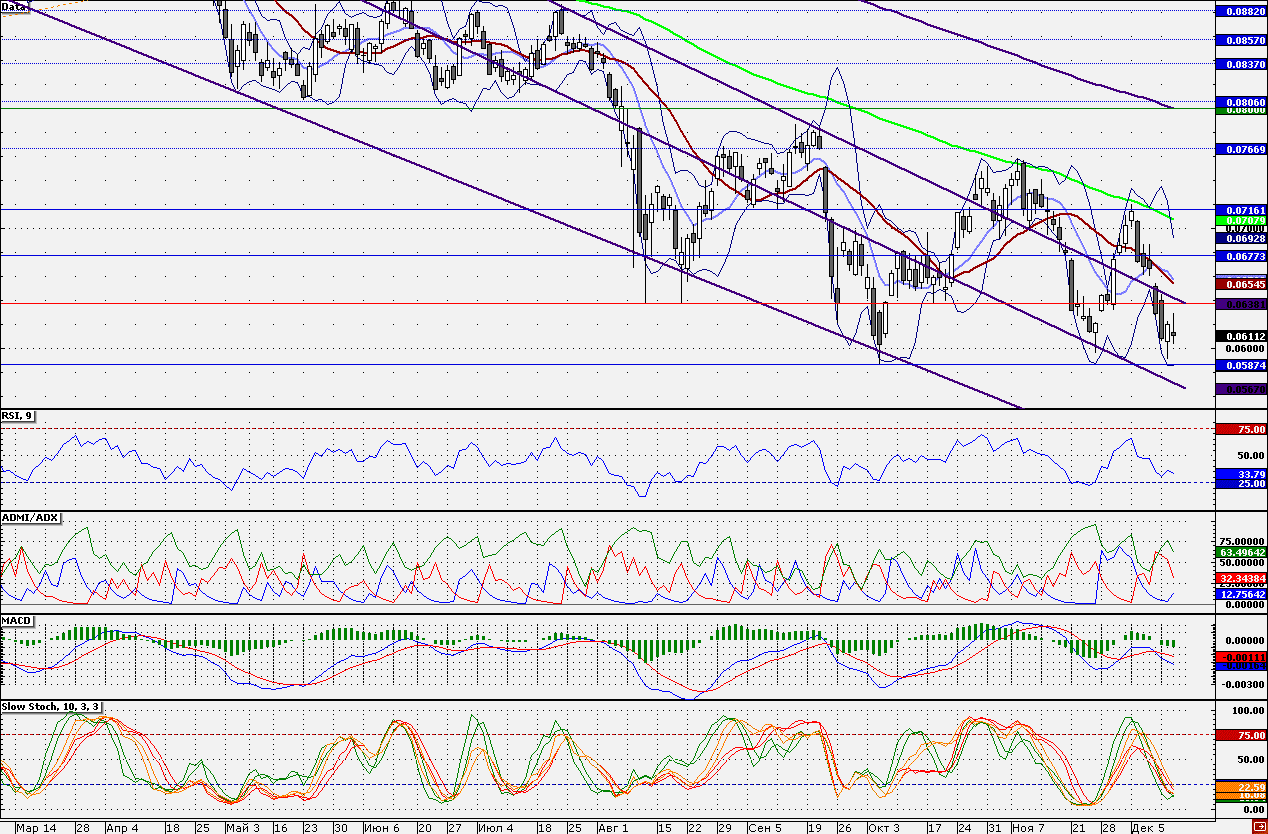The width and height of the screenshot is (1268, 834).
Task: Select the Slow Stoch indicator label
Action: (x=50, y=707)
